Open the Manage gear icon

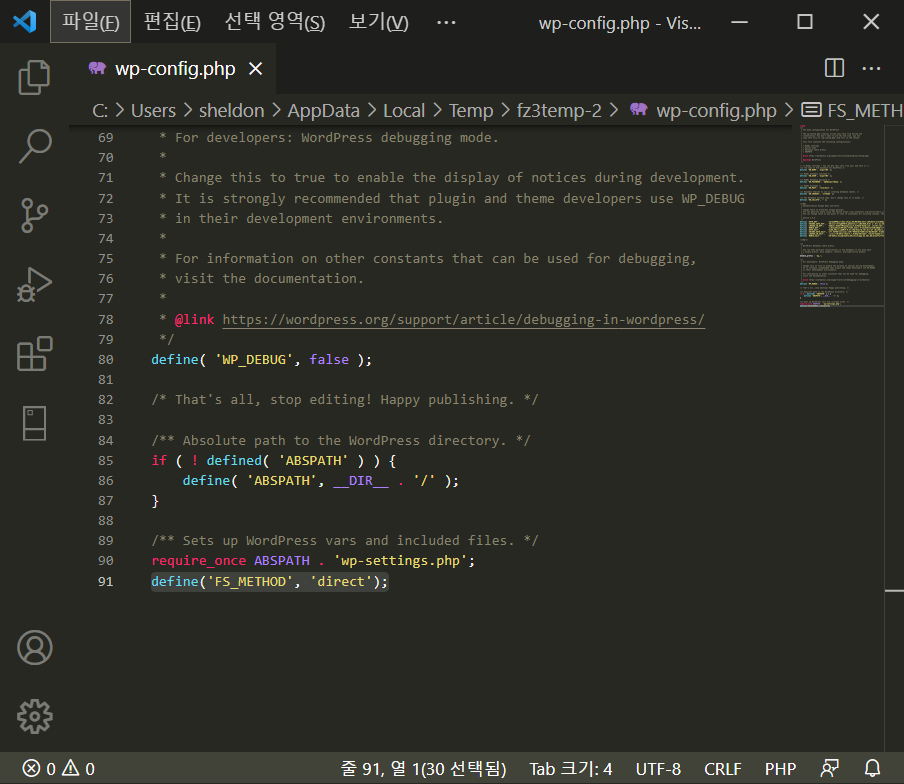coord(35,717)
